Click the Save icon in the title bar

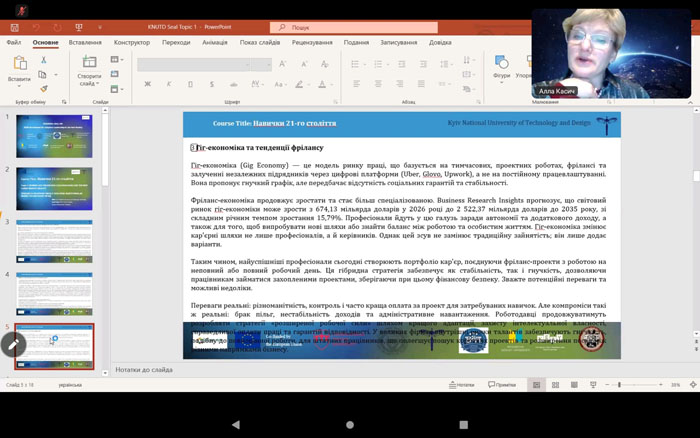13,28
